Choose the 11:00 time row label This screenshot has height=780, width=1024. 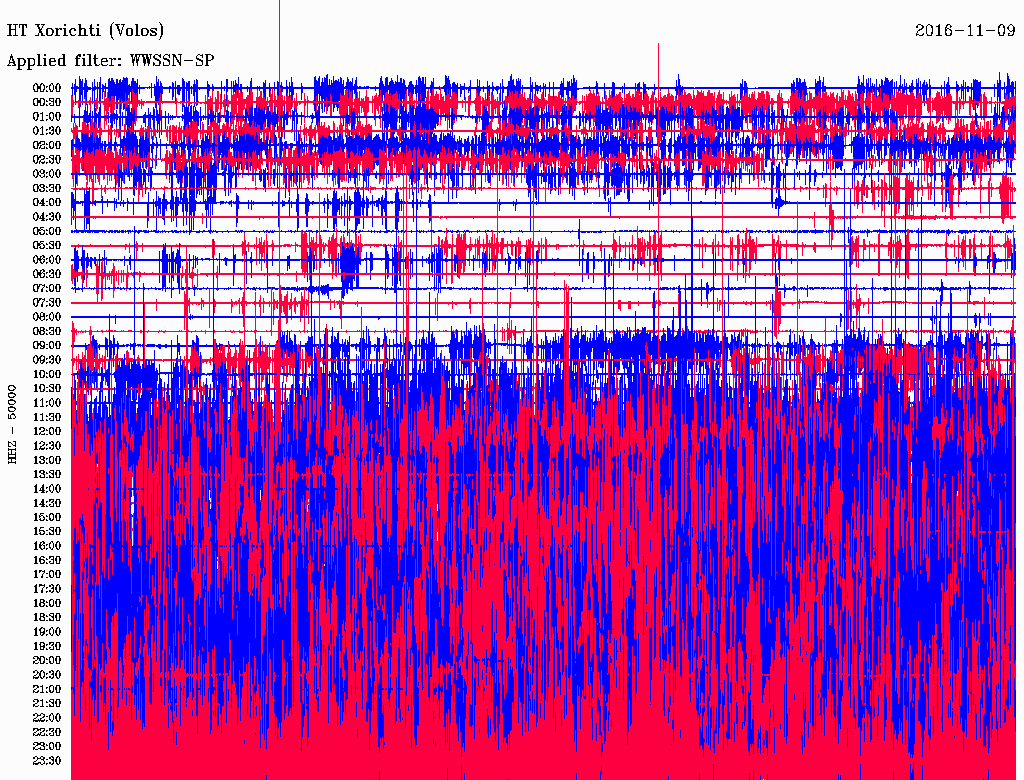[x=47, y=403]
